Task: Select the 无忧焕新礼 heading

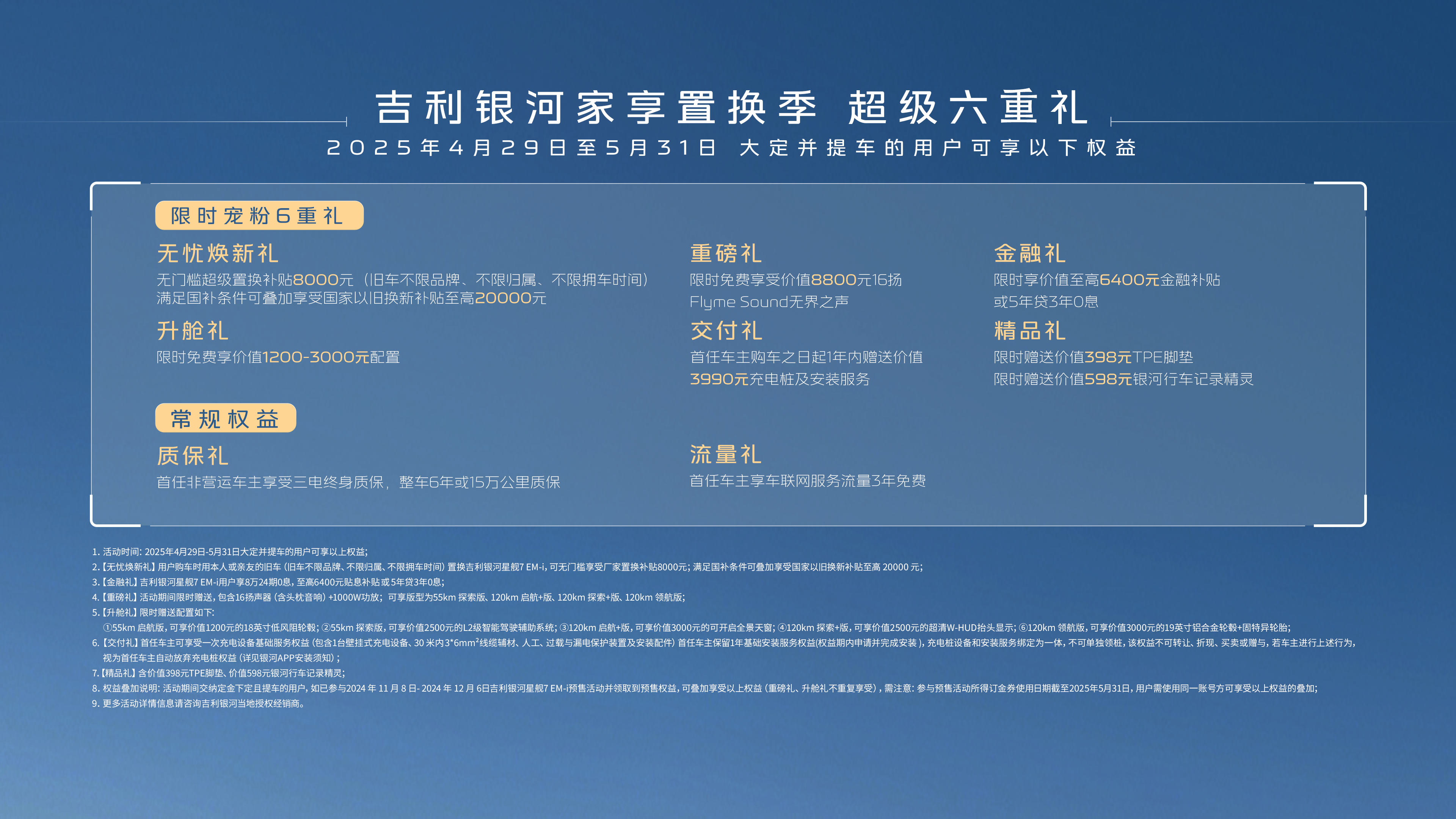Action: coord(218,253)
